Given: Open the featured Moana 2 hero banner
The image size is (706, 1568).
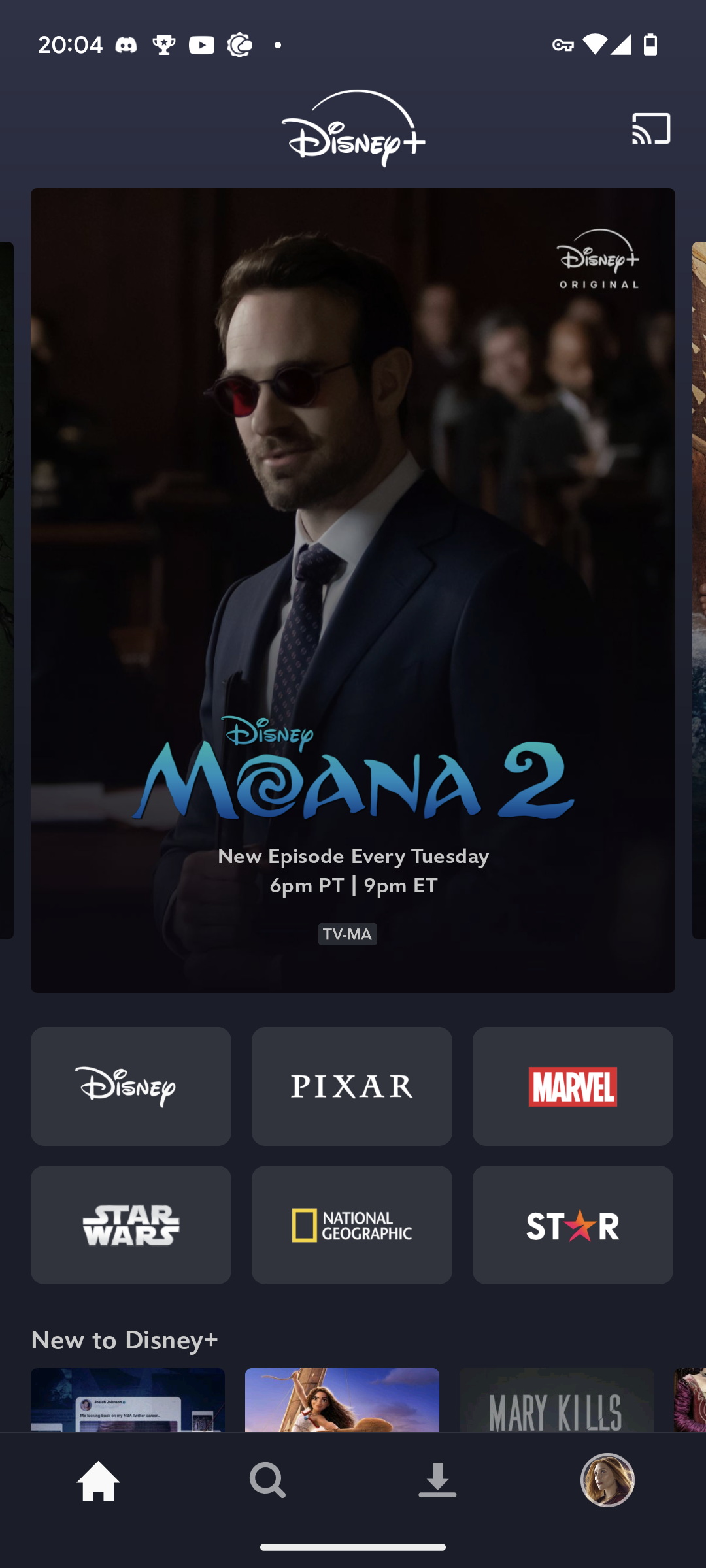Looking at the screenshot, I should 353,591.
